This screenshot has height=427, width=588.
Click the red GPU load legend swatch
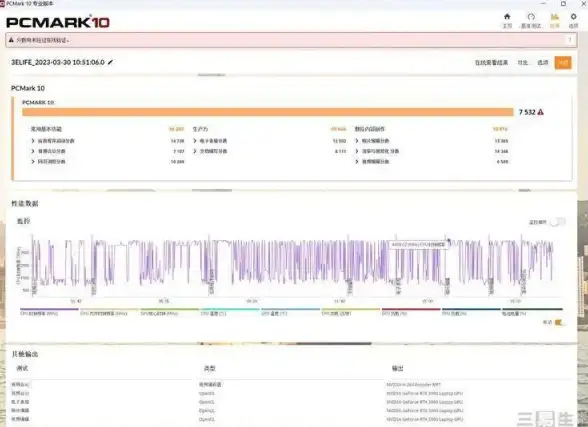[x=411, y=310]
